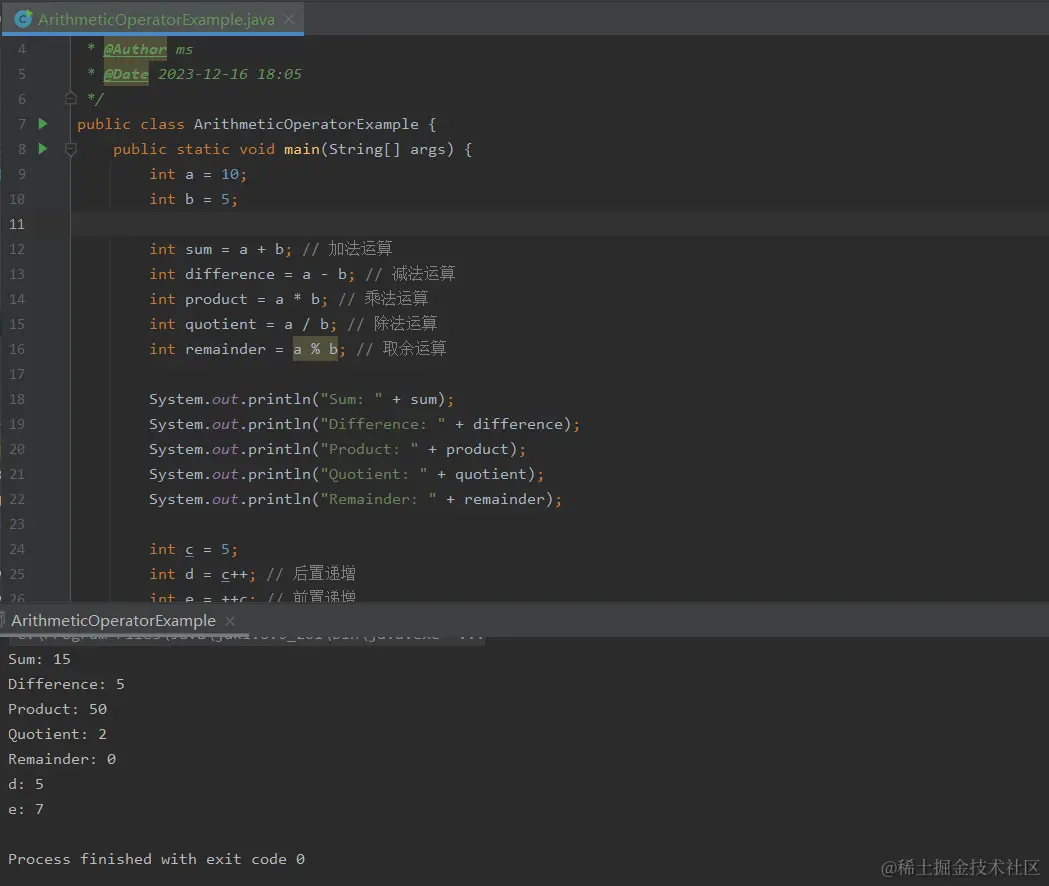Click the @Date tag in the comment

(x=126, y=74)
